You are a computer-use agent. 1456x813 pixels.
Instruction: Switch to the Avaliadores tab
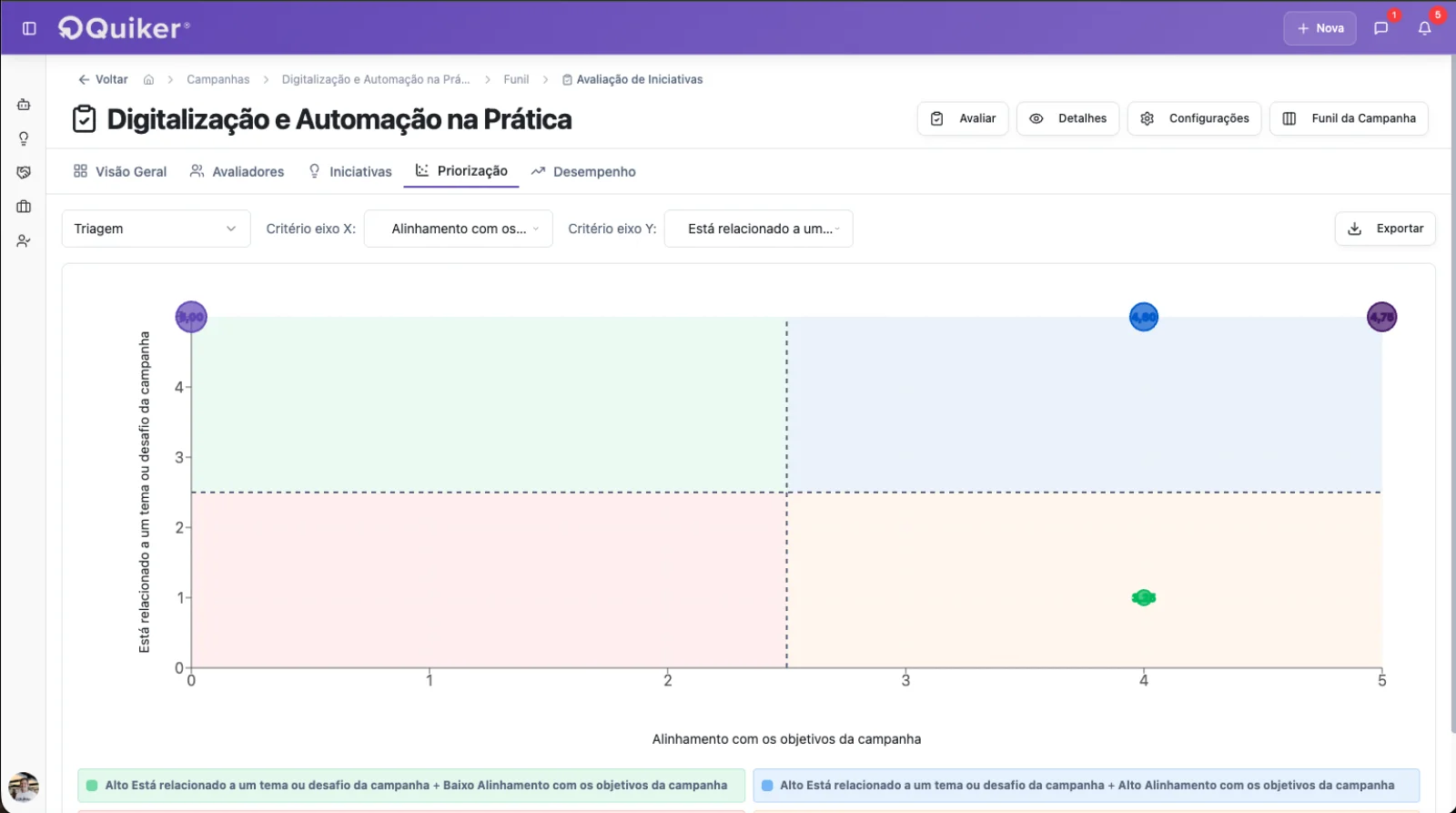(237, 171)
